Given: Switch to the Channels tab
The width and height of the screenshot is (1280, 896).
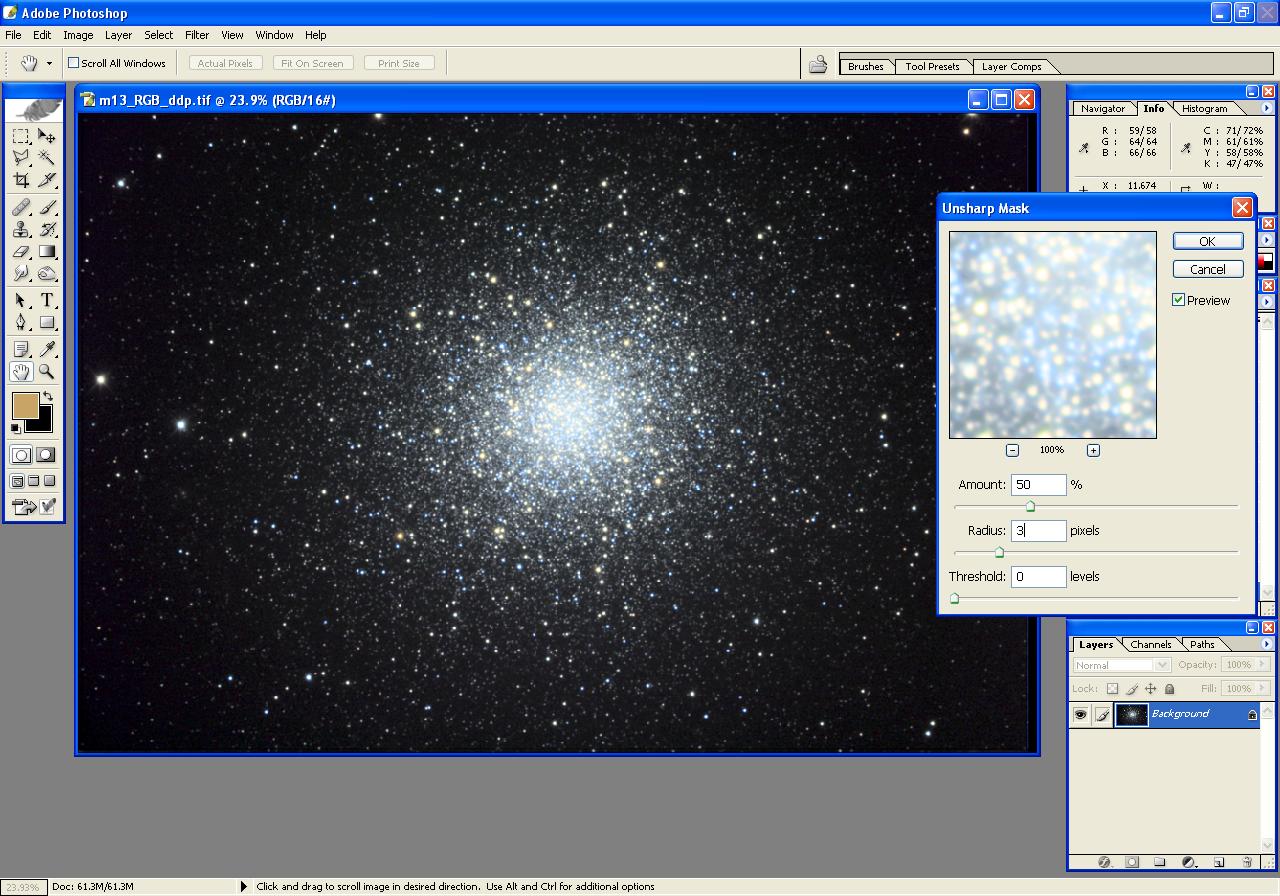Looking at the screenshot, I should pos(1151,645).
